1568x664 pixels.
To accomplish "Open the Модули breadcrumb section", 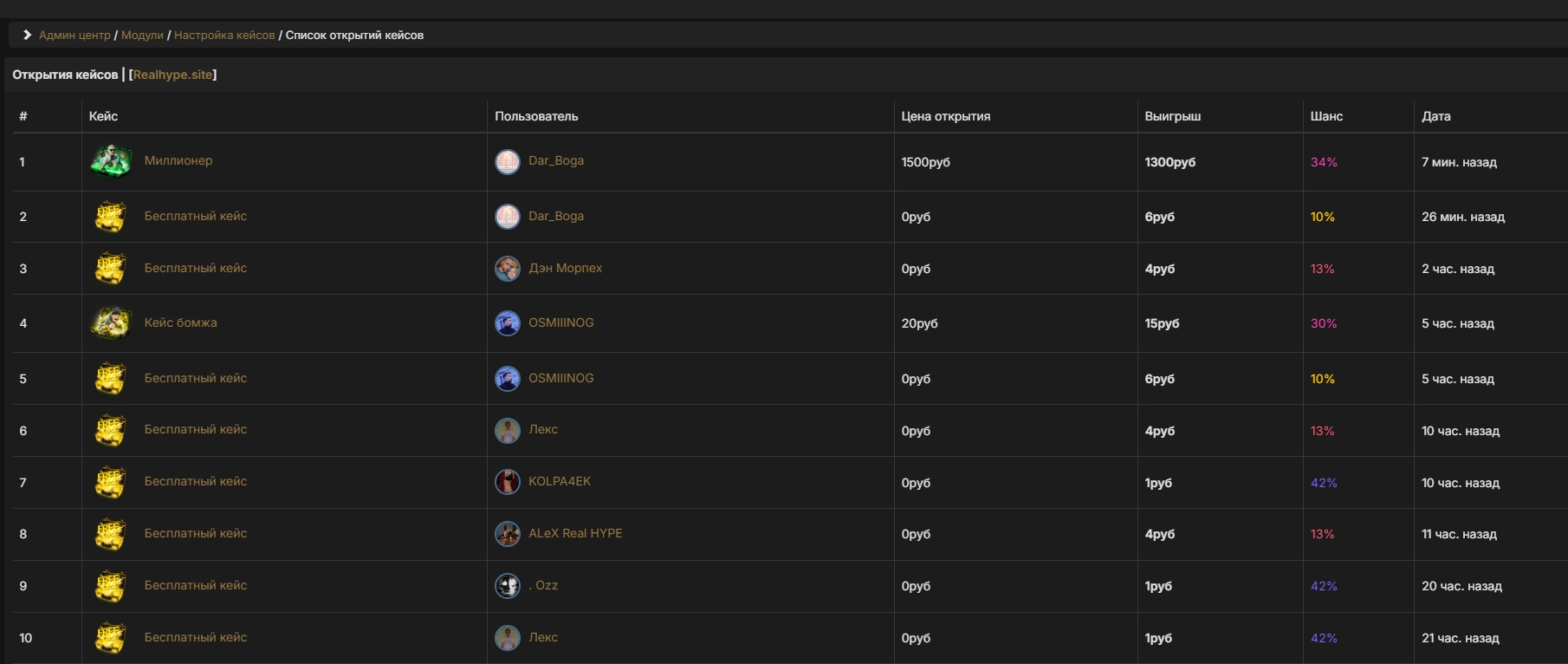I will [142, 36].
